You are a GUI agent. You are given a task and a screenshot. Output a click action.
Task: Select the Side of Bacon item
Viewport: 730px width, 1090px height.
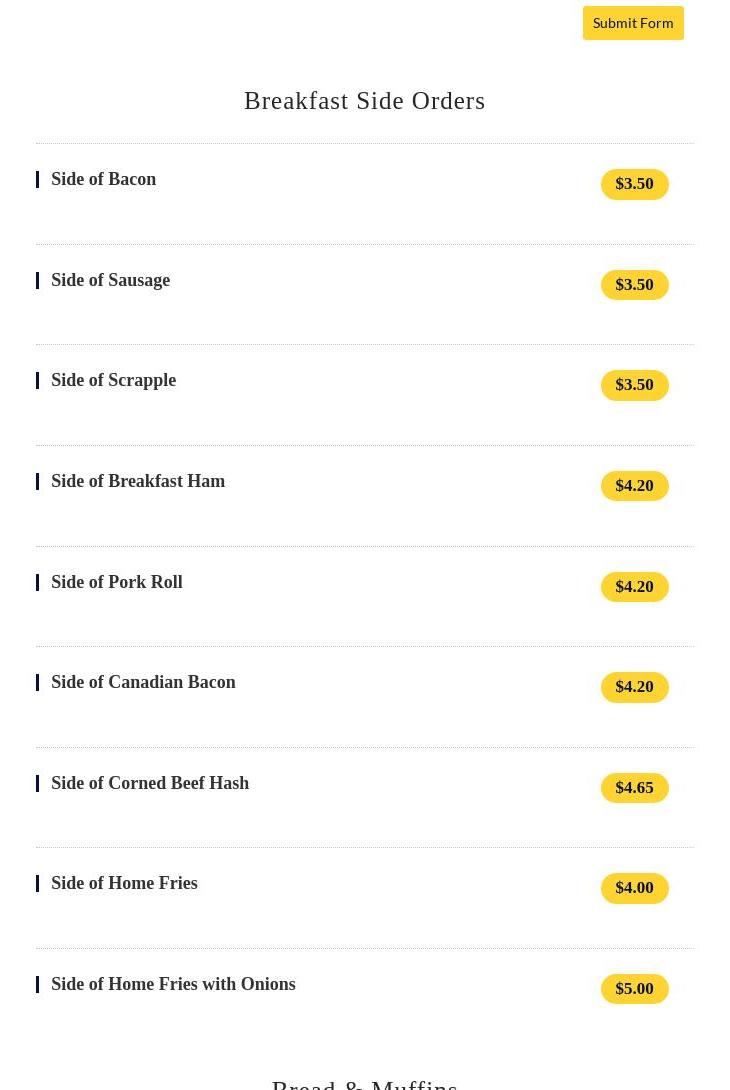click(104, 180)
